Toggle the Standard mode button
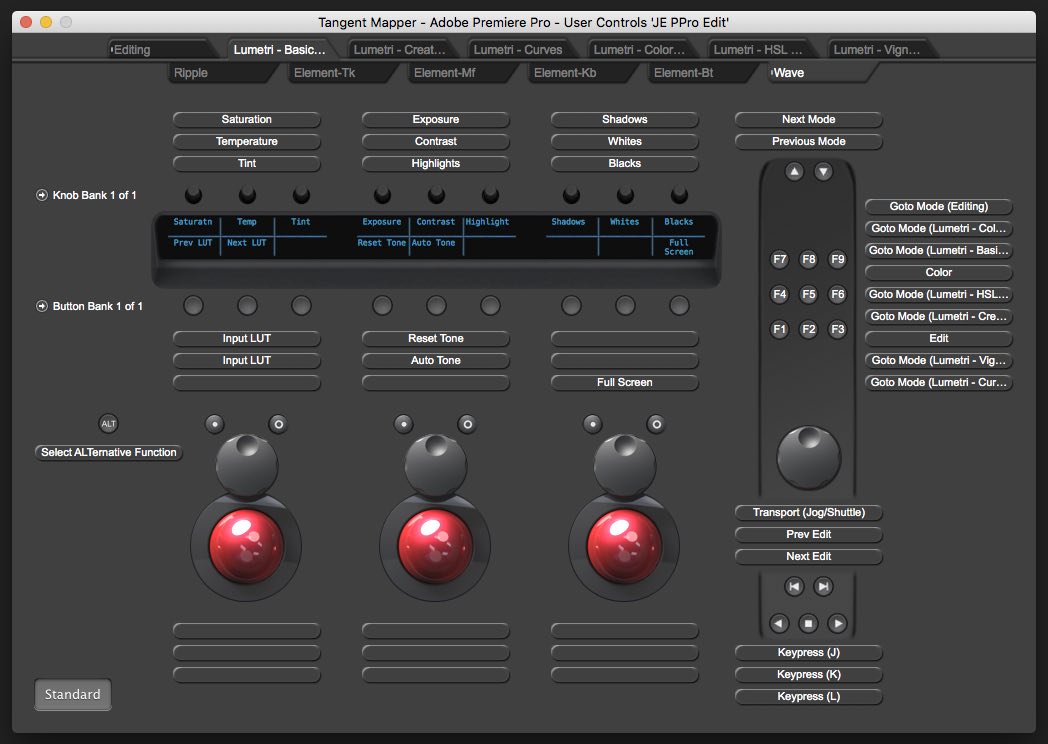 73,694
